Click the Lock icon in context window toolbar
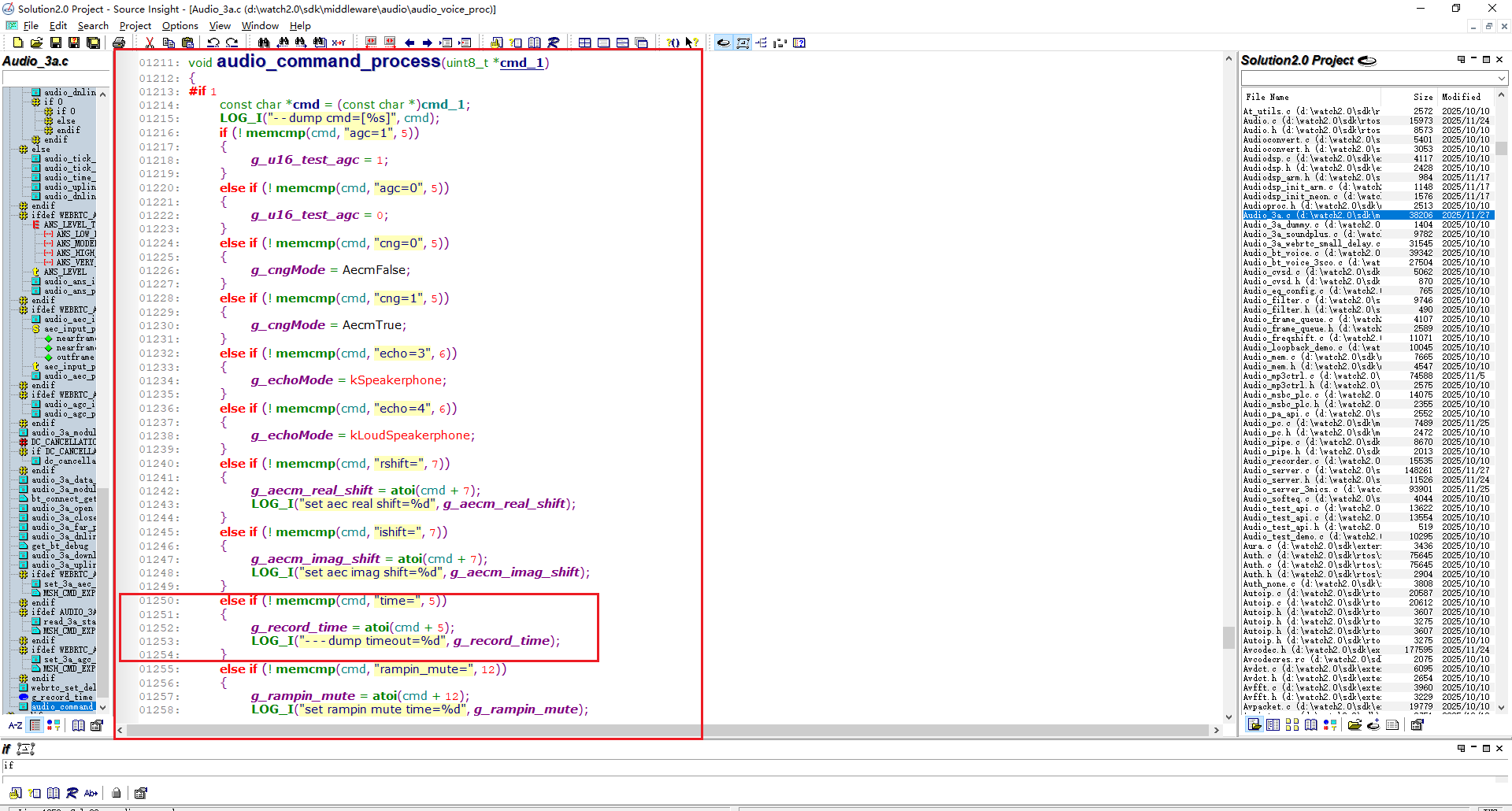Image resolution: width=1512 pixels, height=811 pixels. pyautogui.click(x=117, y=793)
